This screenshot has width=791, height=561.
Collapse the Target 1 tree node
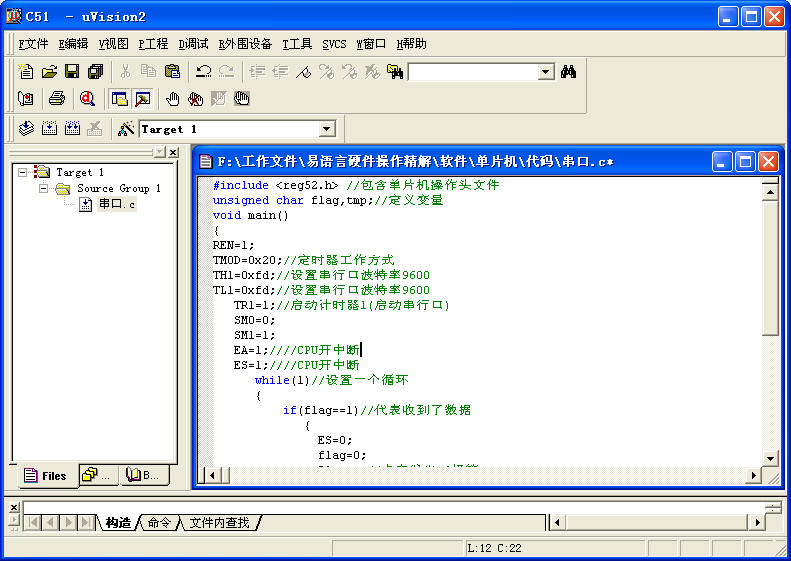(x=22, y=172)
